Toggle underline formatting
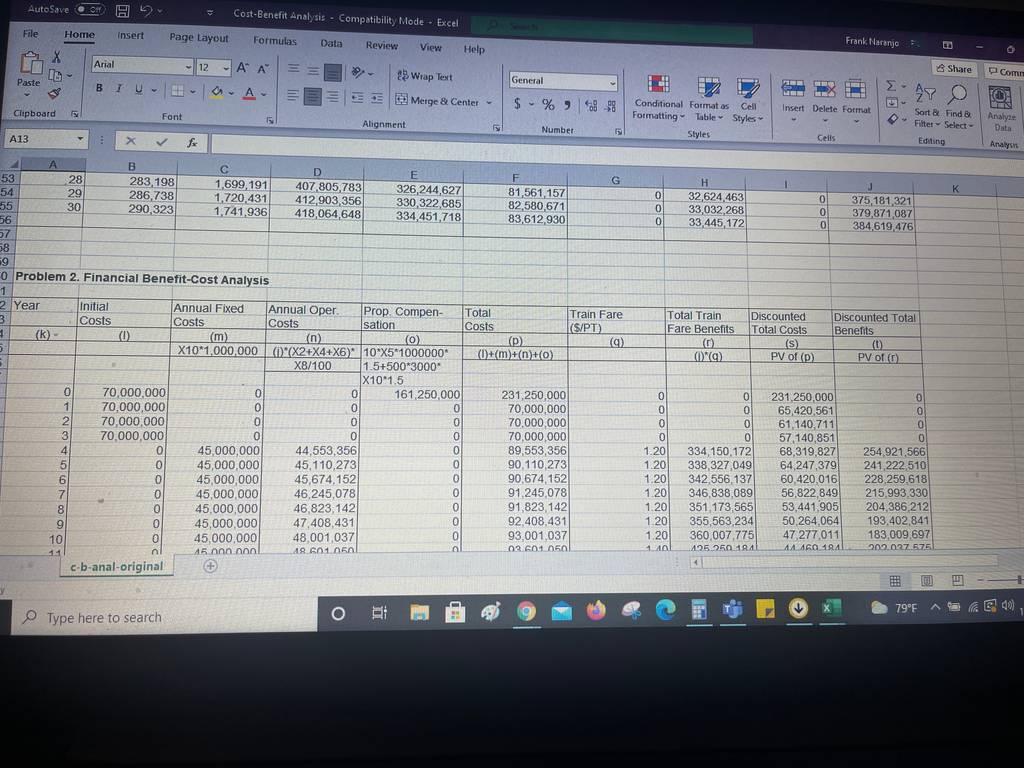Screen dimensions: 1024x768 138,89
